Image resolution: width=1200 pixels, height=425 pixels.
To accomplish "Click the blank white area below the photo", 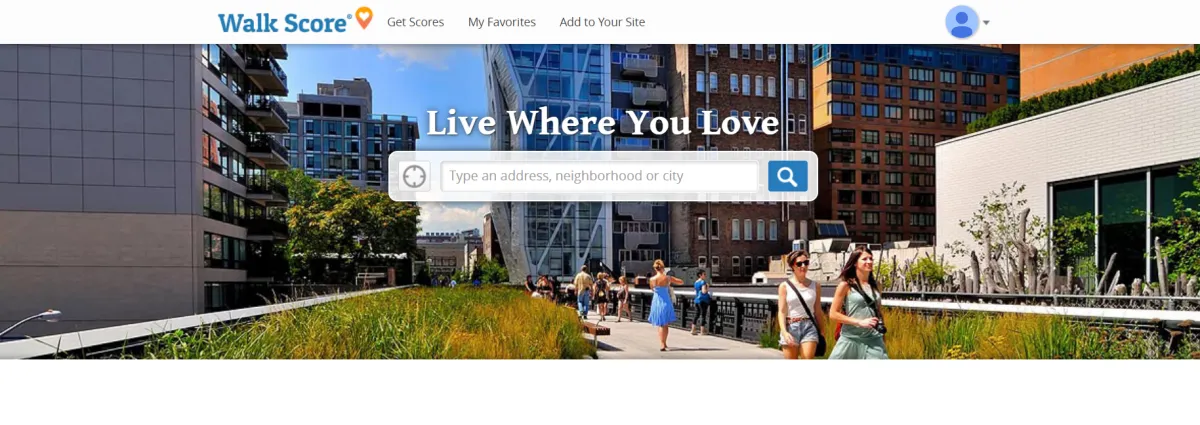I will [600, 392].
